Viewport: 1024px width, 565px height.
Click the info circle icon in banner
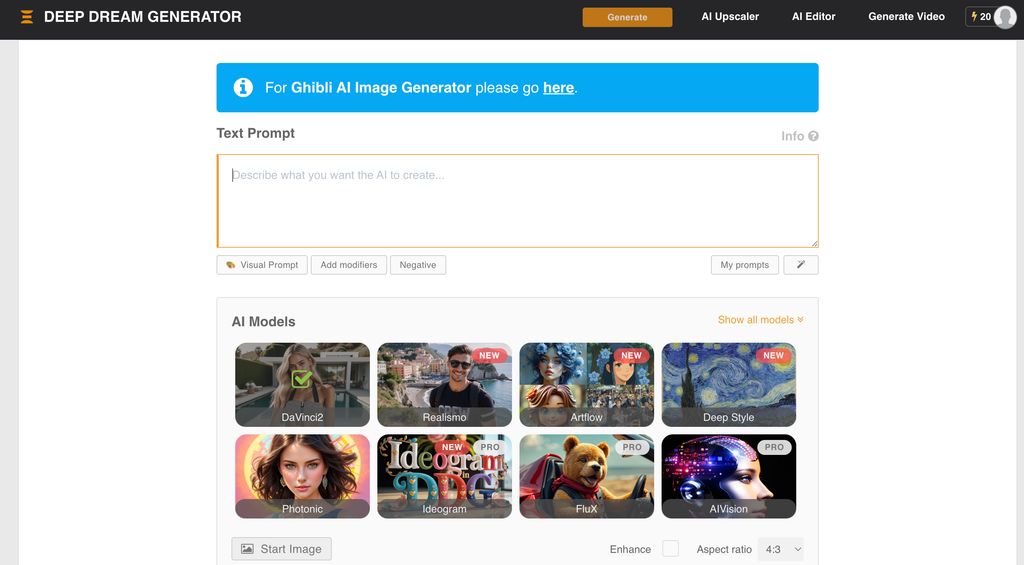click(243, 88)
